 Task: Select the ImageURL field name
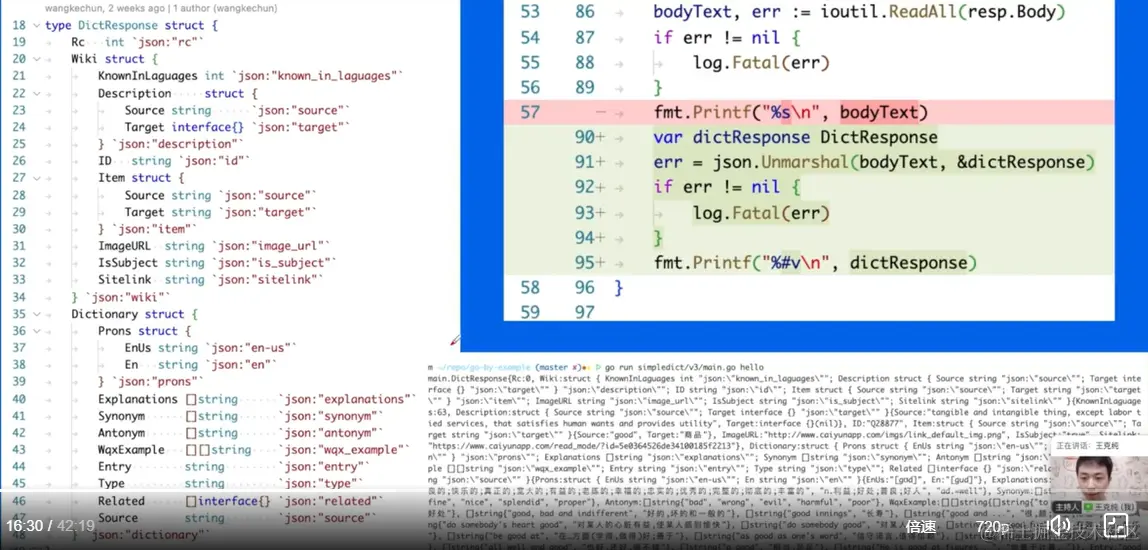click(124, 246)
